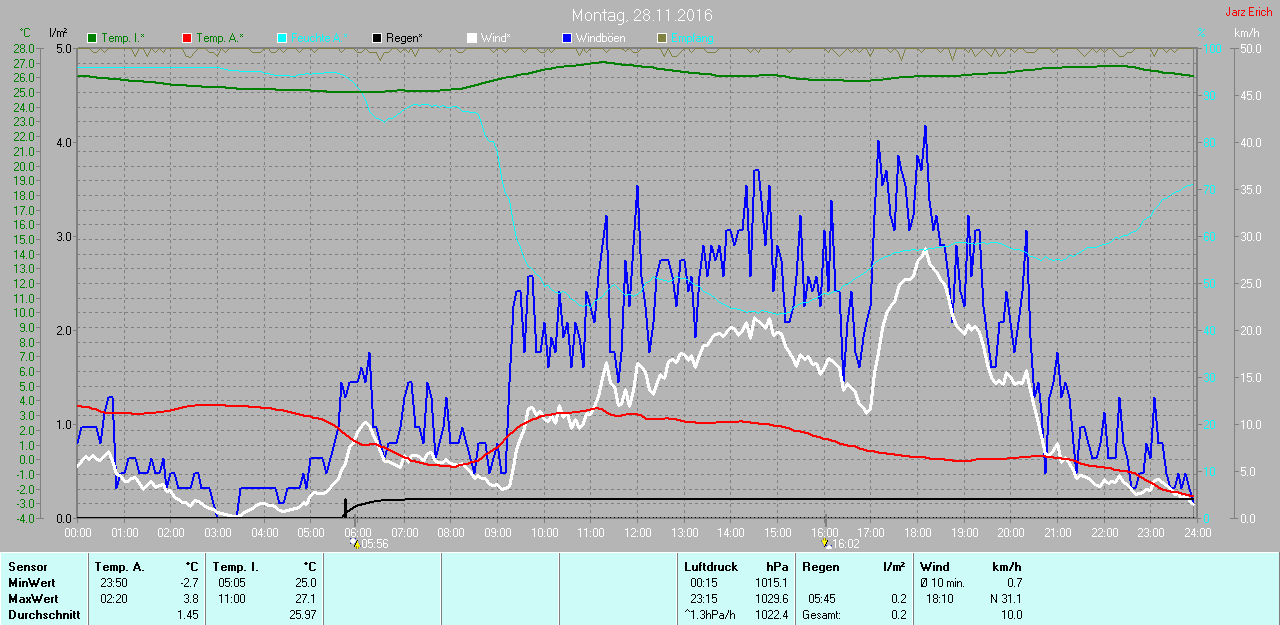The height and width of the screenshot is (625, 1280).
Task: Click the Temp. A. minimum value '-2.7'
Action: pyautogui.click(x=187, y=583)
